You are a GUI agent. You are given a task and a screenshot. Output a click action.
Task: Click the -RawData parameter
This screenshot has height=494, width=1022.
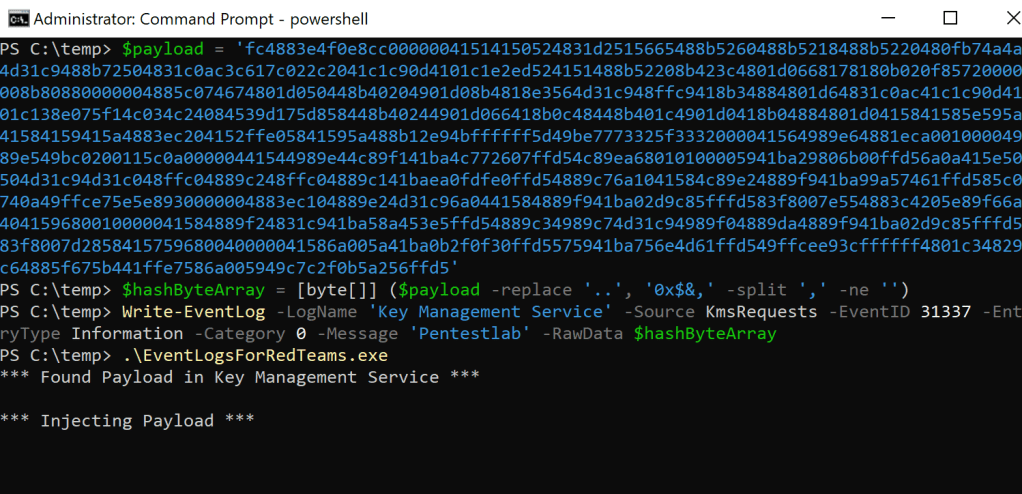pyautogui.click(x=579, y=333)
